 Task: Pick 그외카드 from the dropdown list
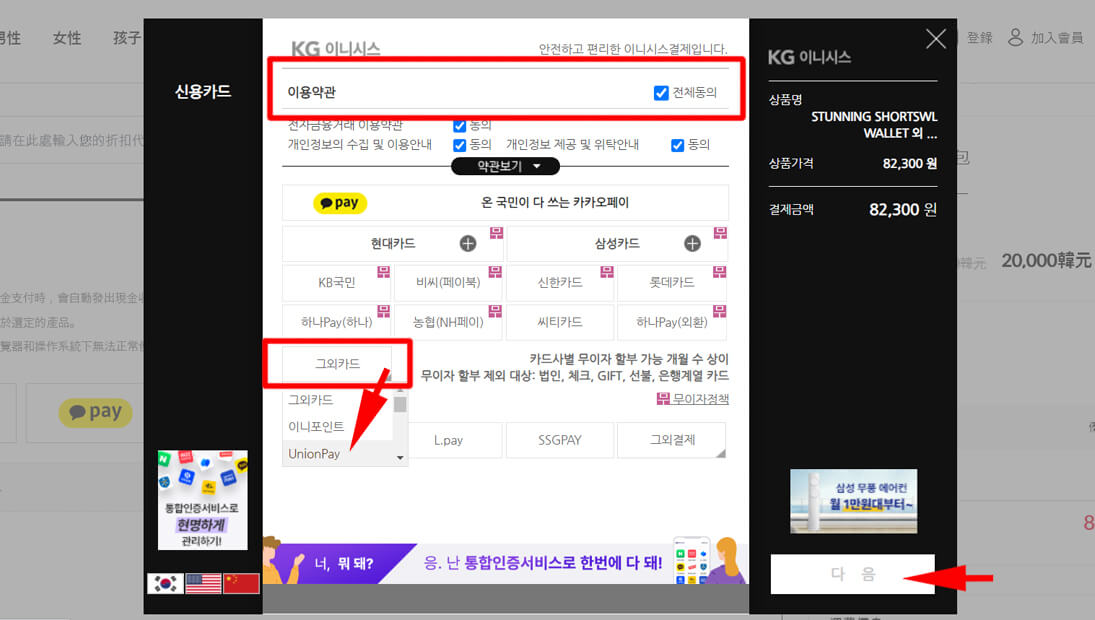311,400
